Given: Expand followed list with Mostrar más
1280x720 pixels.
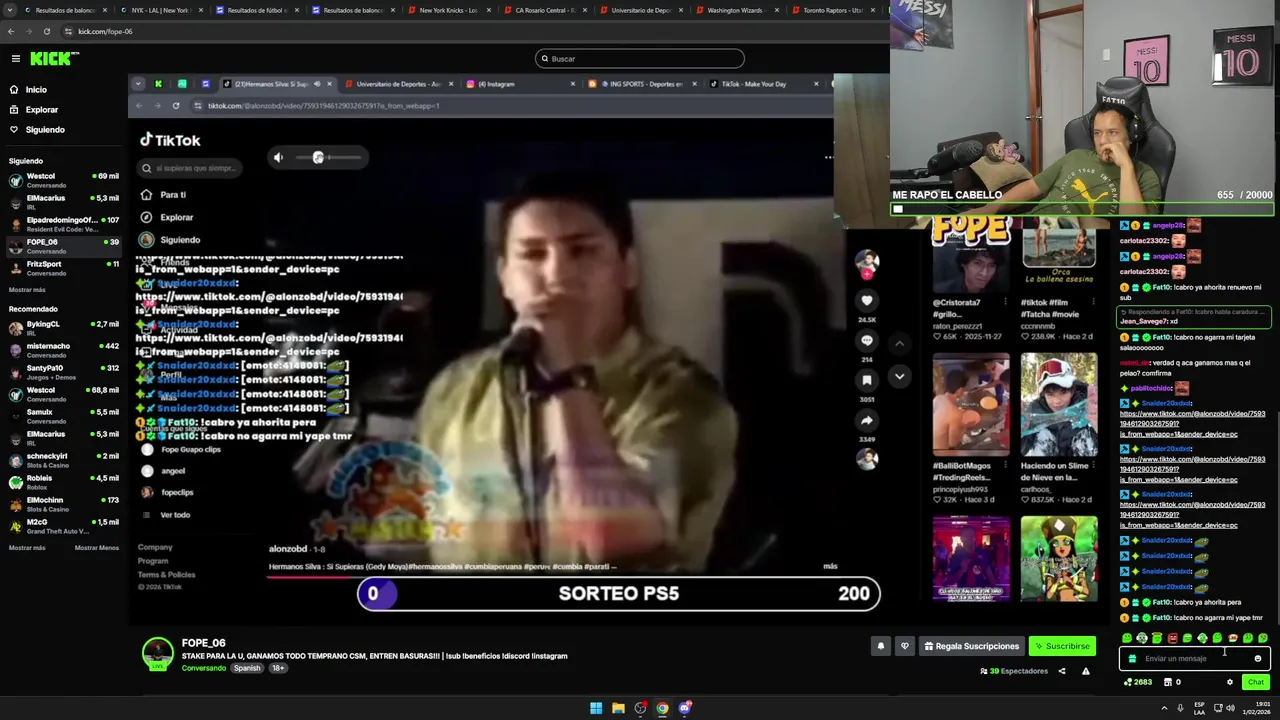Looking at the screenshot, I should 27,290.
